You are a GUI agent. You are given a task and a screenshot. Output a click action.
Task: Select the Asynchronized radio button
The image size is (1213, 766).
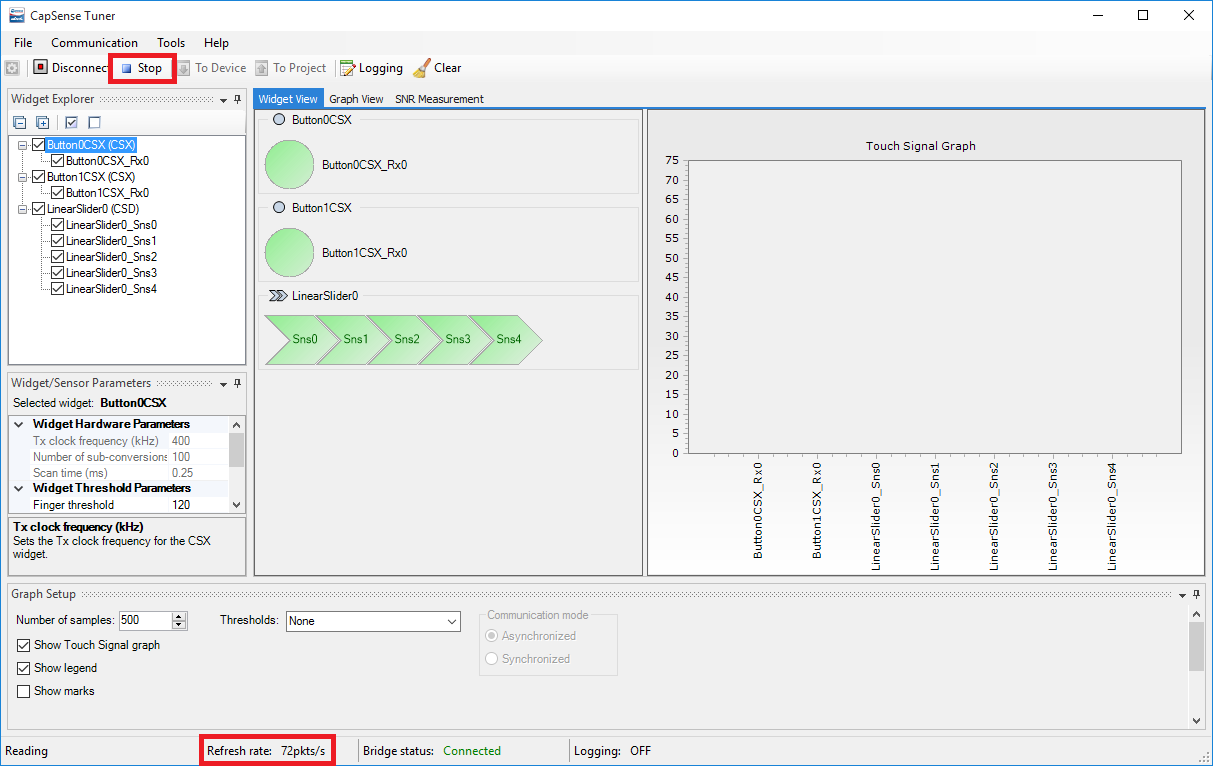point(491,636)
